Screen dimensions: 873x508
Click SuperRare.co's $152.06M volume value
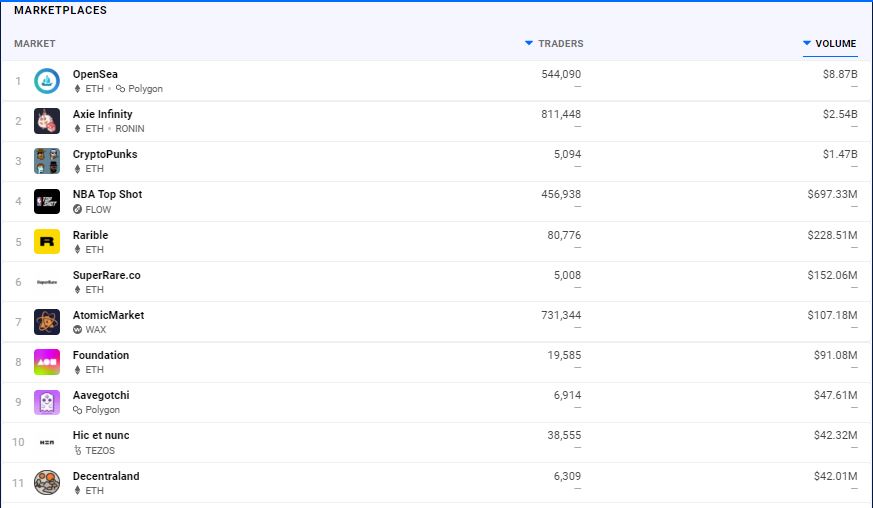tap(832, 275)
